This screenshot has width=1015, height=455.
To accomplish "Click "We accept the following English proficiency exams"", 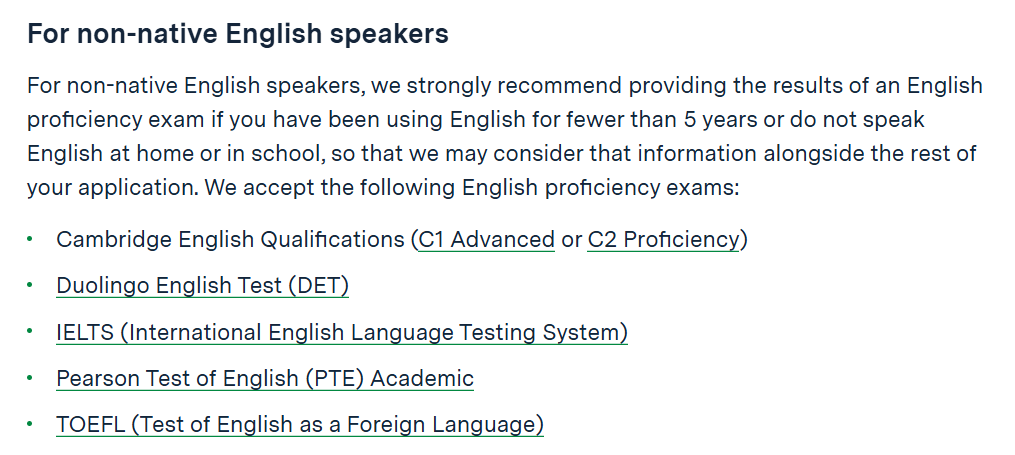I will click(x=469, y=188).
